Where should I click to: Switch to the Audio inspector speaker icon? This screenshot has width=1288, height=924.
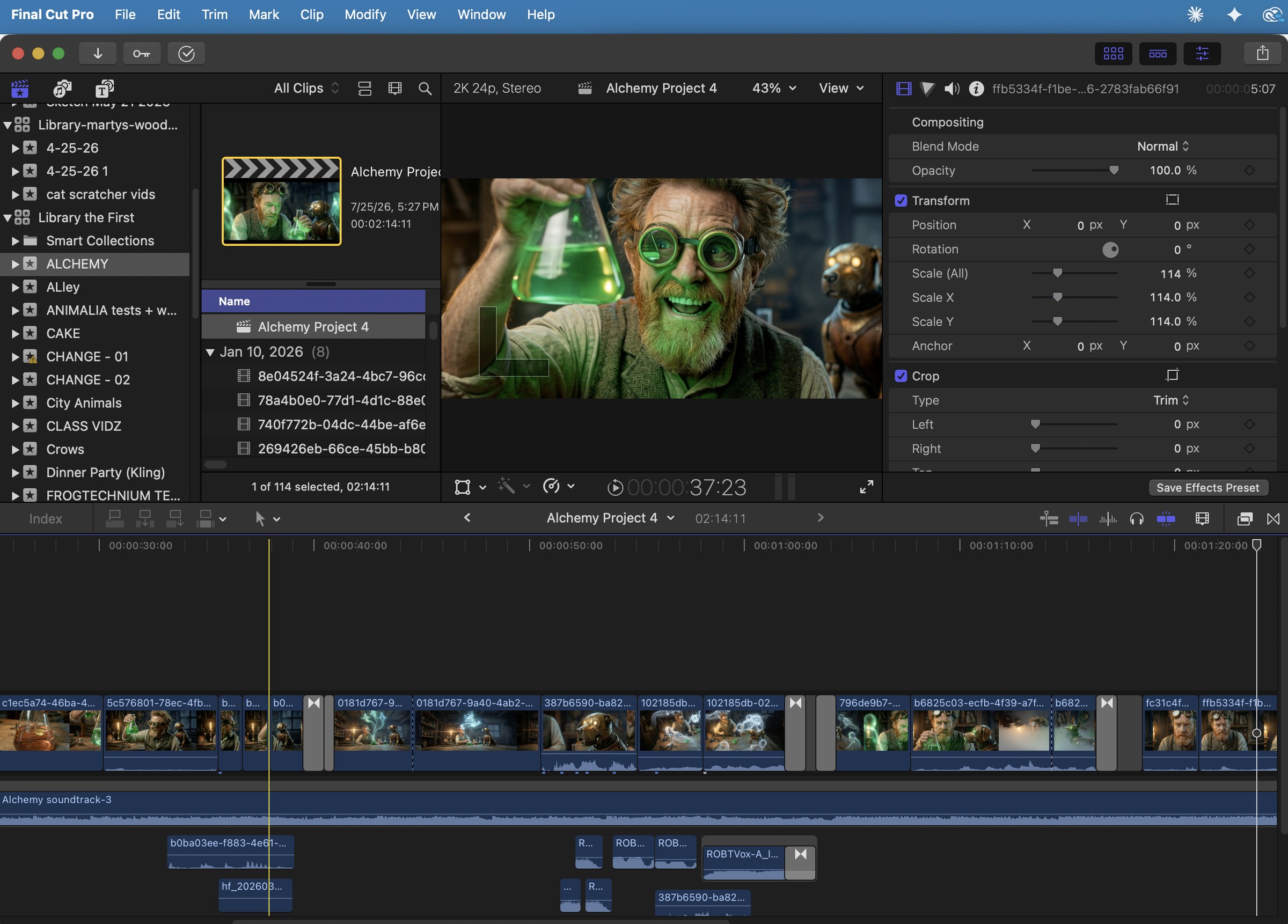click(951, 89)
